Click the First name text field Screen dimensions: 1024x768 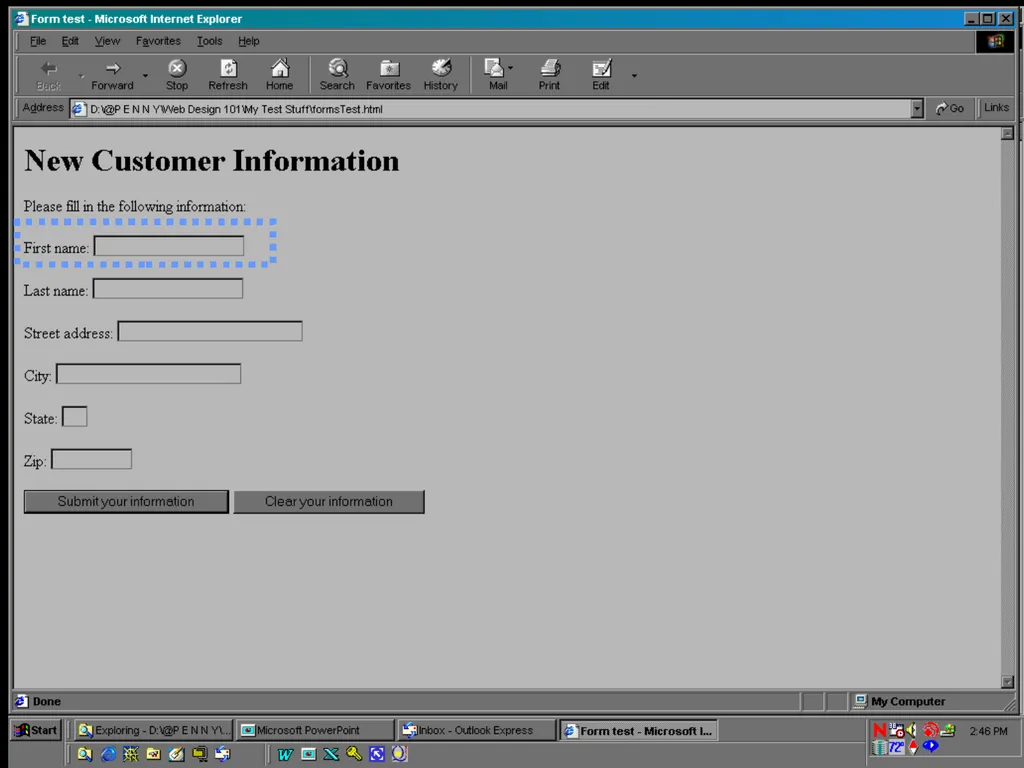[169, 246]
